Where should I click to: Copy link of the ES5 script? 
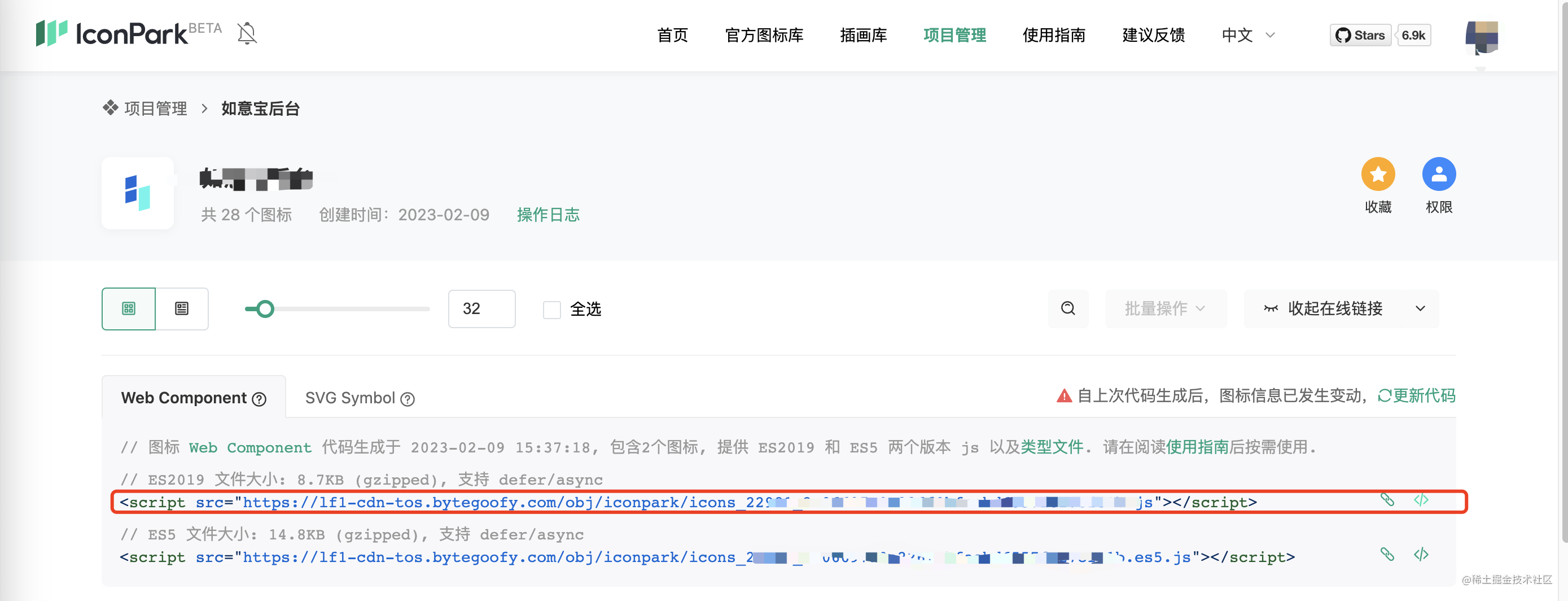click(1389, 555)
